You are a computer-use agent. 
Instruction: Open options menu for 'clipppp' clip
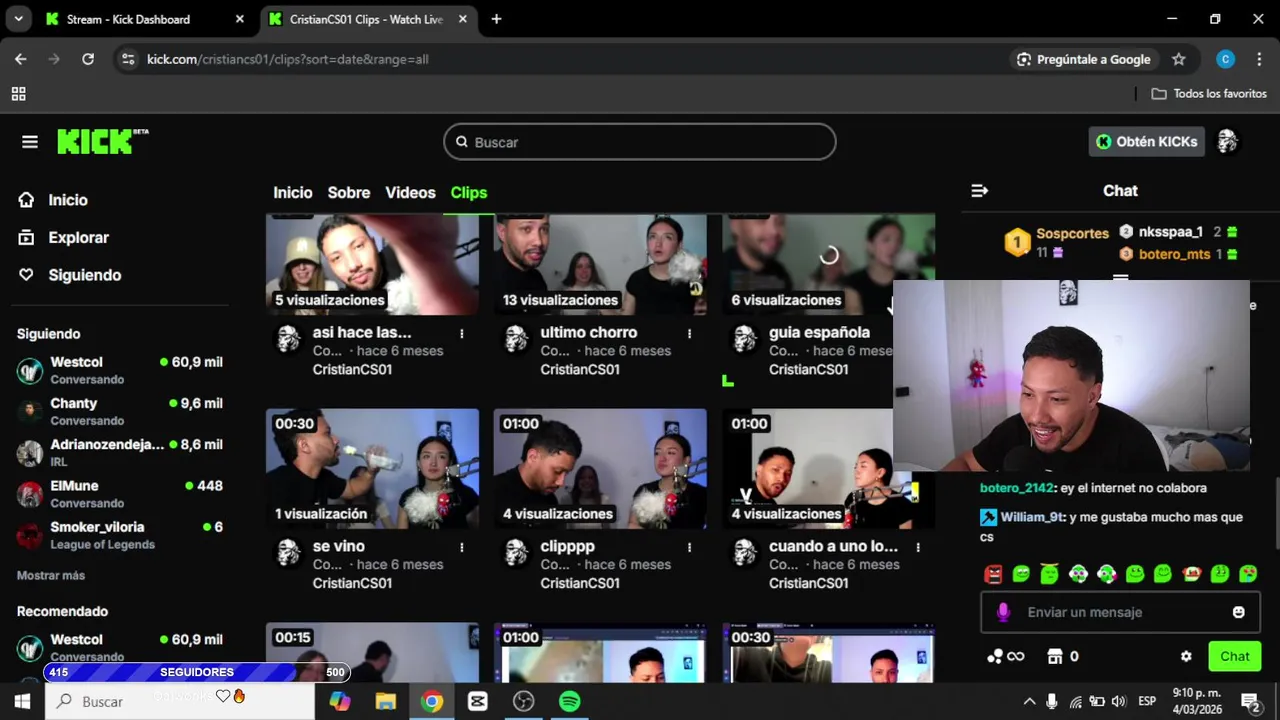pyautogui.click(x=689, y=547)
